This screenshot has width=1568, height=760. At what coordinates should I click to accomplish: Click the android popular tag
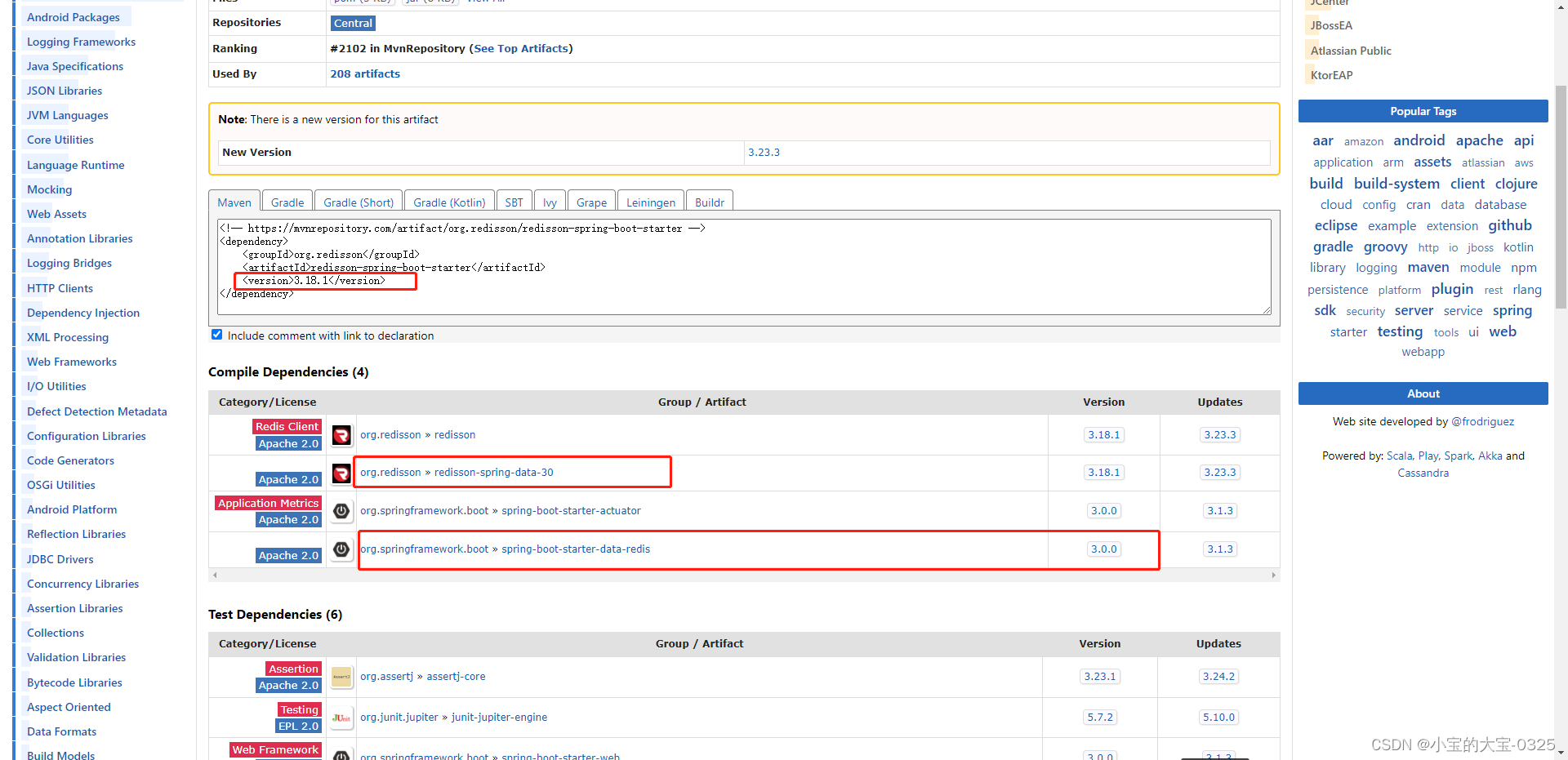click(1419, 140)
